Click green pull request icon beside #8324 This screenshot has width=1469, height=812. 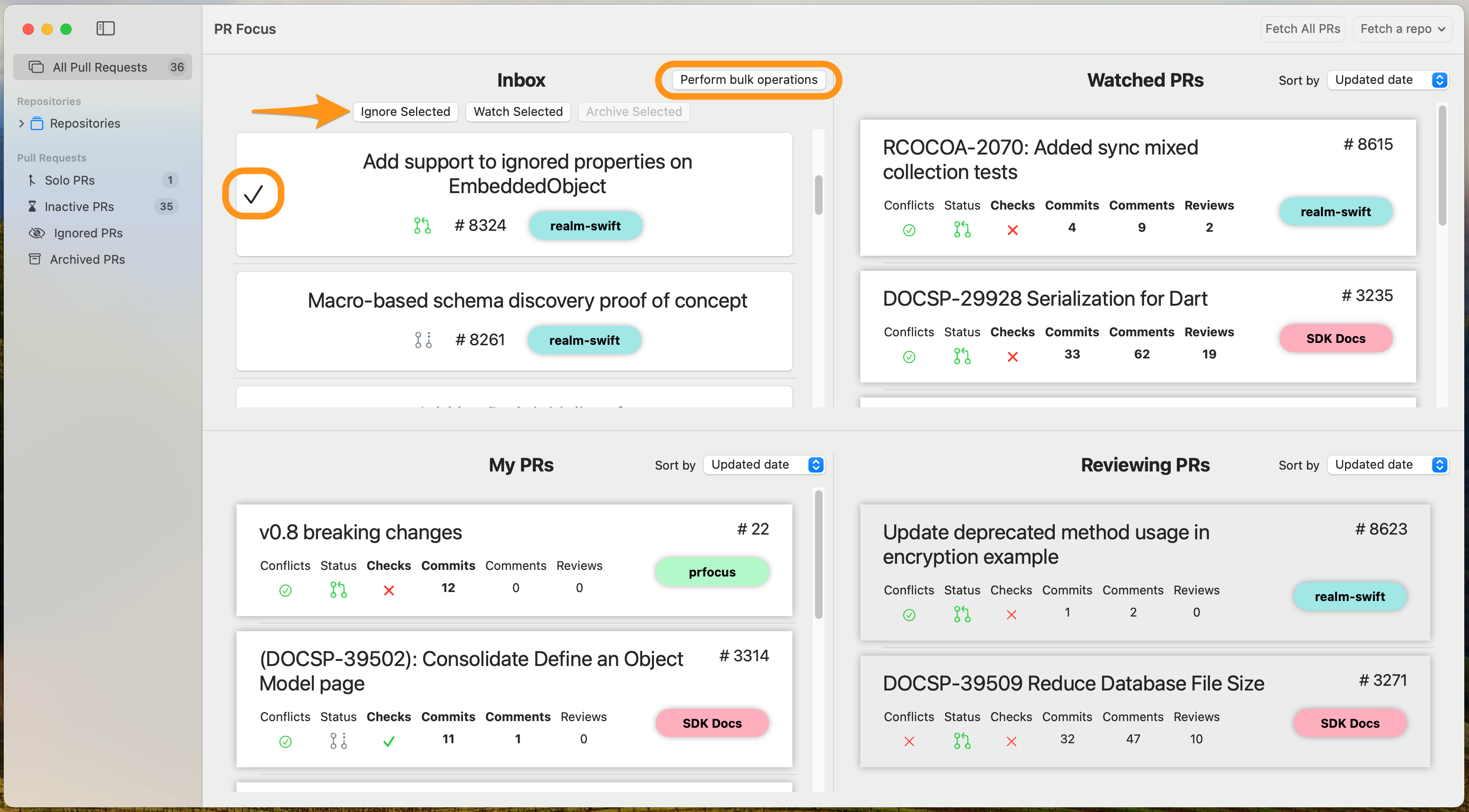pyautogui.click(x=422, y=226)
